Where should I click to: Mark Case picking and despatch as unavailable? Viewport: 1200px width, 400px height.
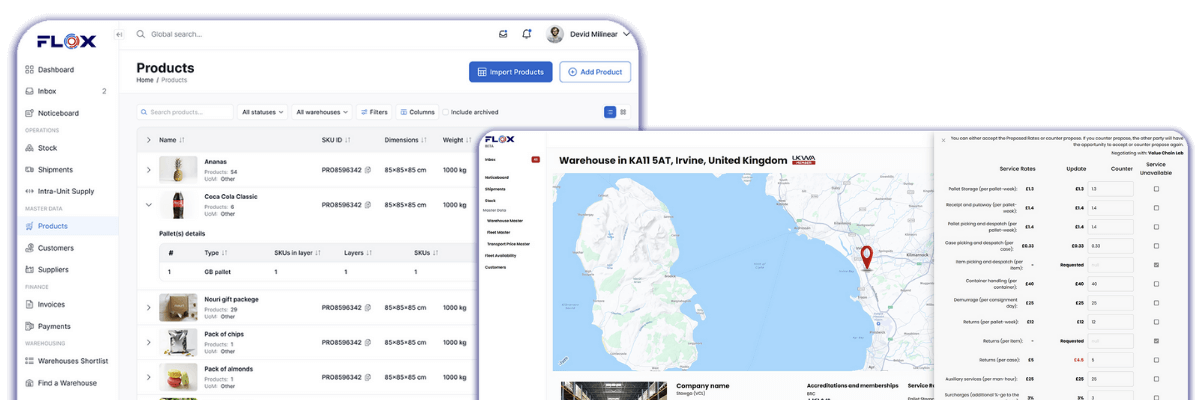(1156, 245)
